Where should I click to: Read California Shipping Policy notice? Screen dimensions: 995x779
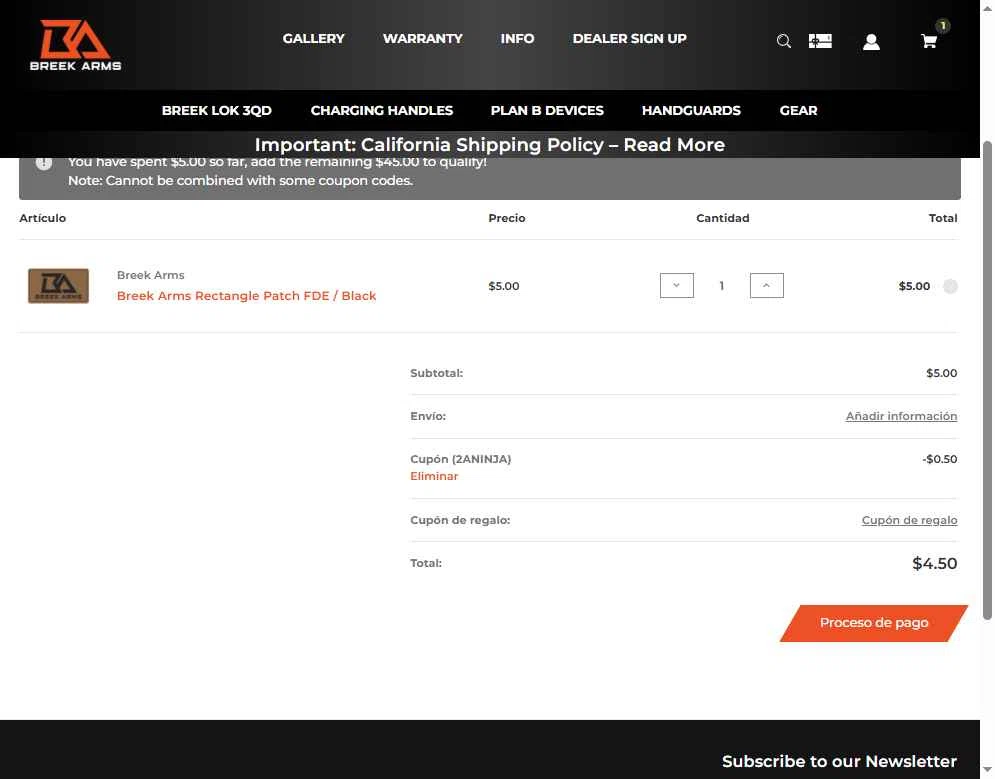point(489,145)
